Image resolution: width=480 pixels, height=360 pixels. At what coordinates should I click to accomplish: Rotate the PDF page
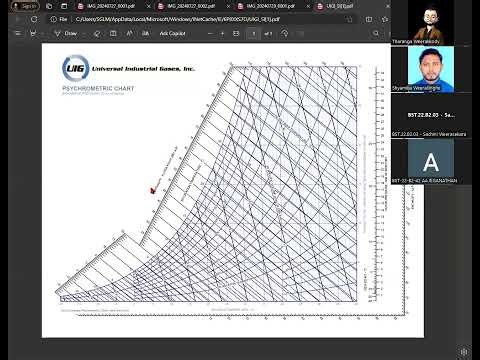click(x=284, y=33)
